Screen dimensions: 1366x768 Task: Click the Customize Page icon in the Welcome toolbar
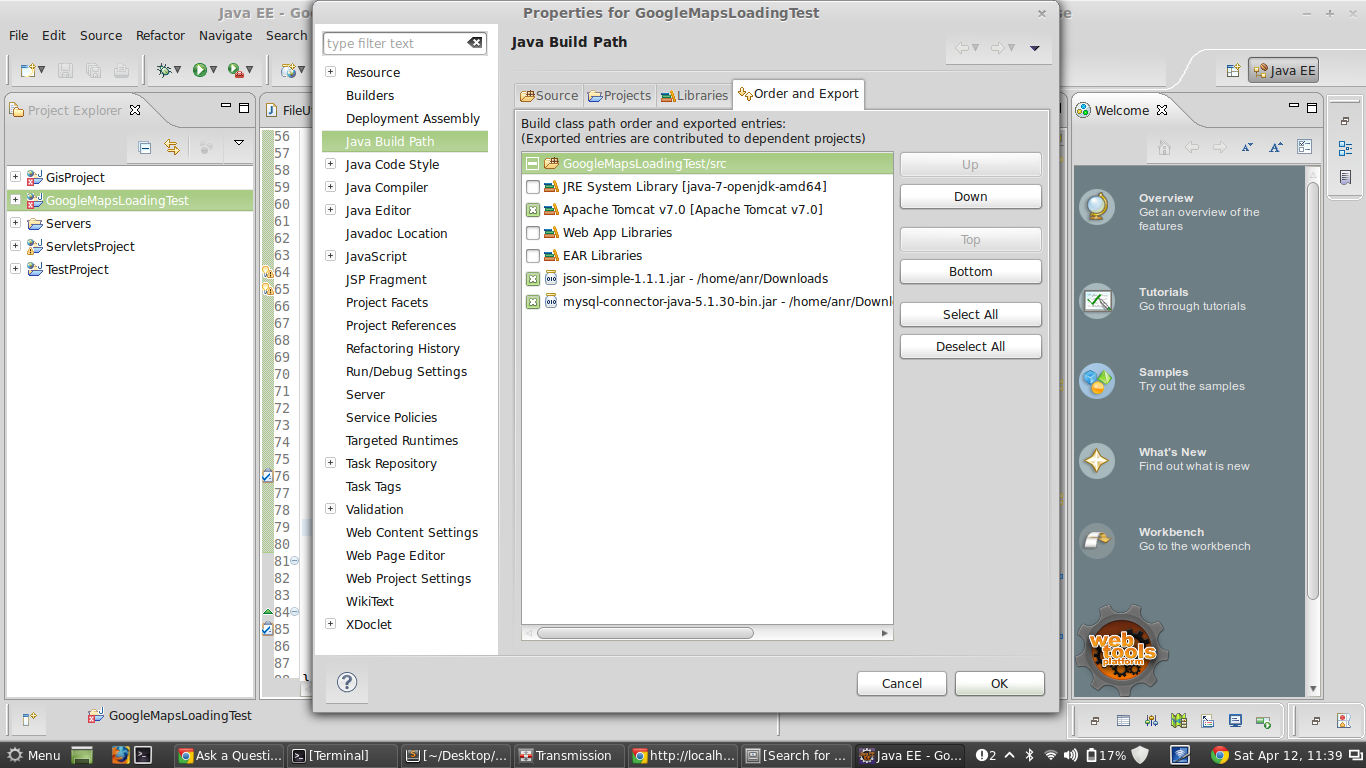click(x=1304, y=147)
